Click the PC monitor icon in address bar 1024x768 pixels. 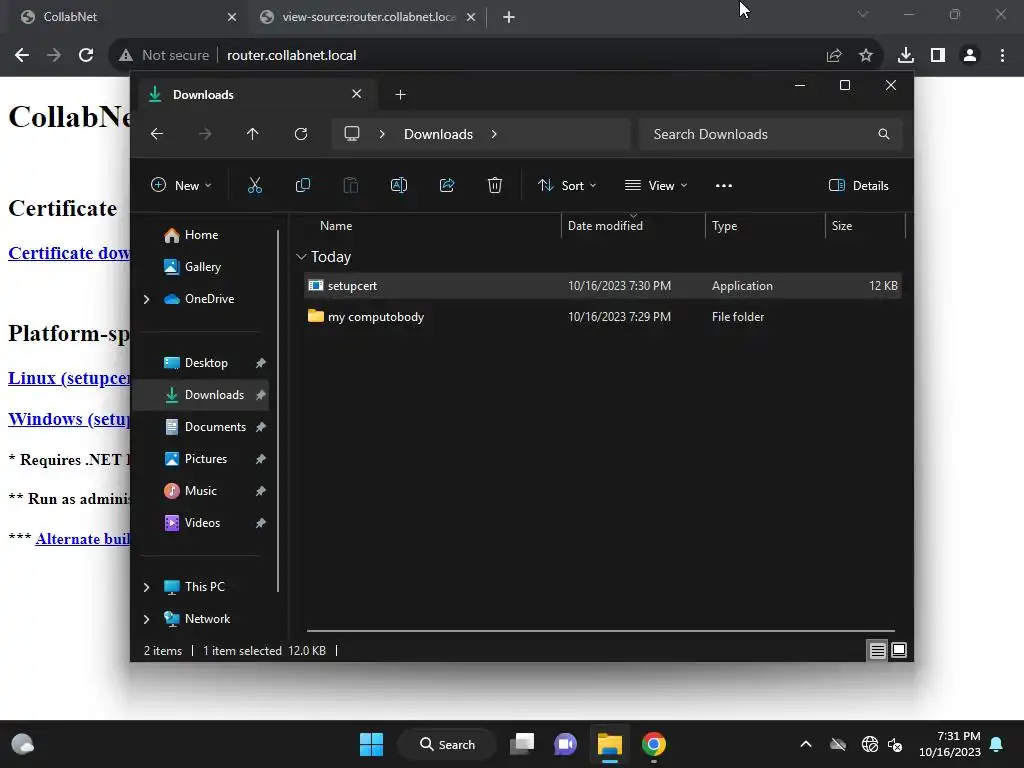[x=352, y=134]
